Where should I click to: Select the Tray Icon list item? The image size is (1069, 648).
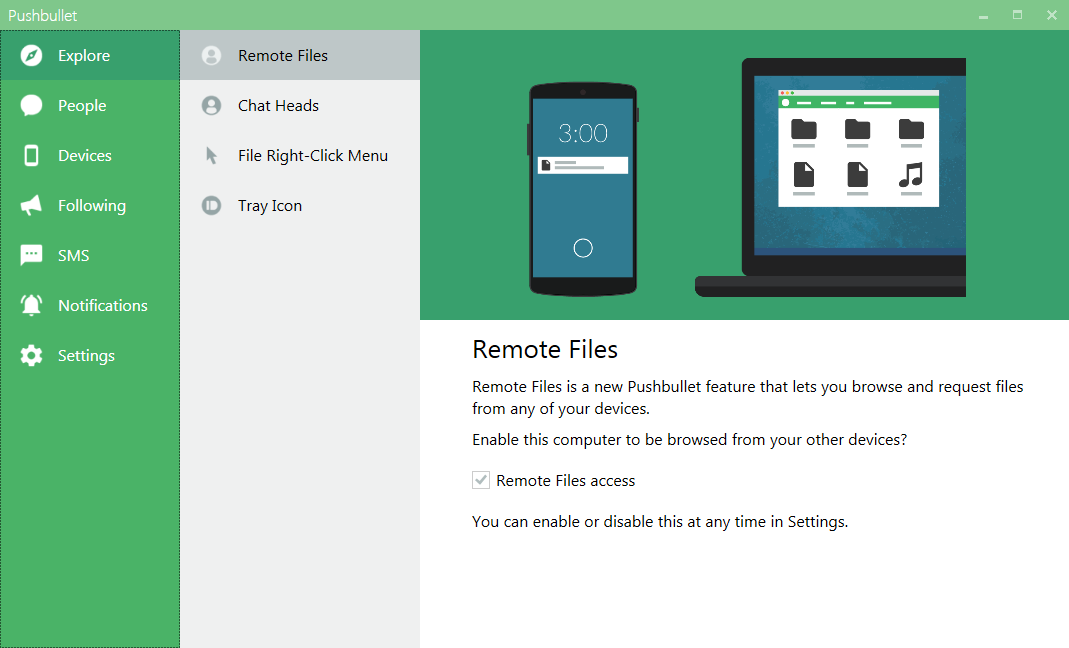[x=300, y=205]
